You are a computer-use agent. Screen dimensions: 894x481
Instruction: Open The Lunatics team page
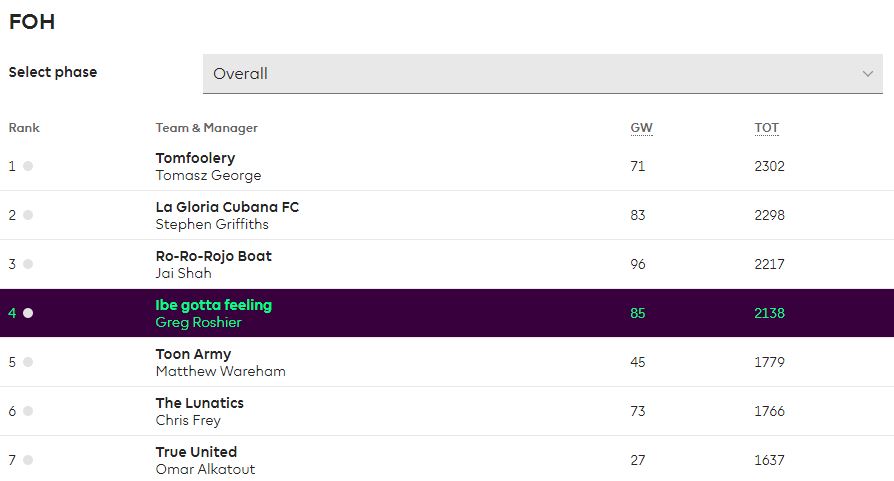click(x=200, y=403)
